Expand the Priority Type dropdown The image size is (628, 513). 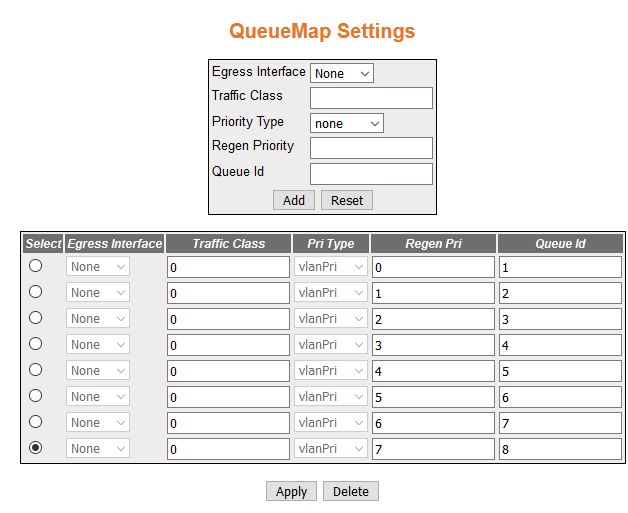pos(346,123)
